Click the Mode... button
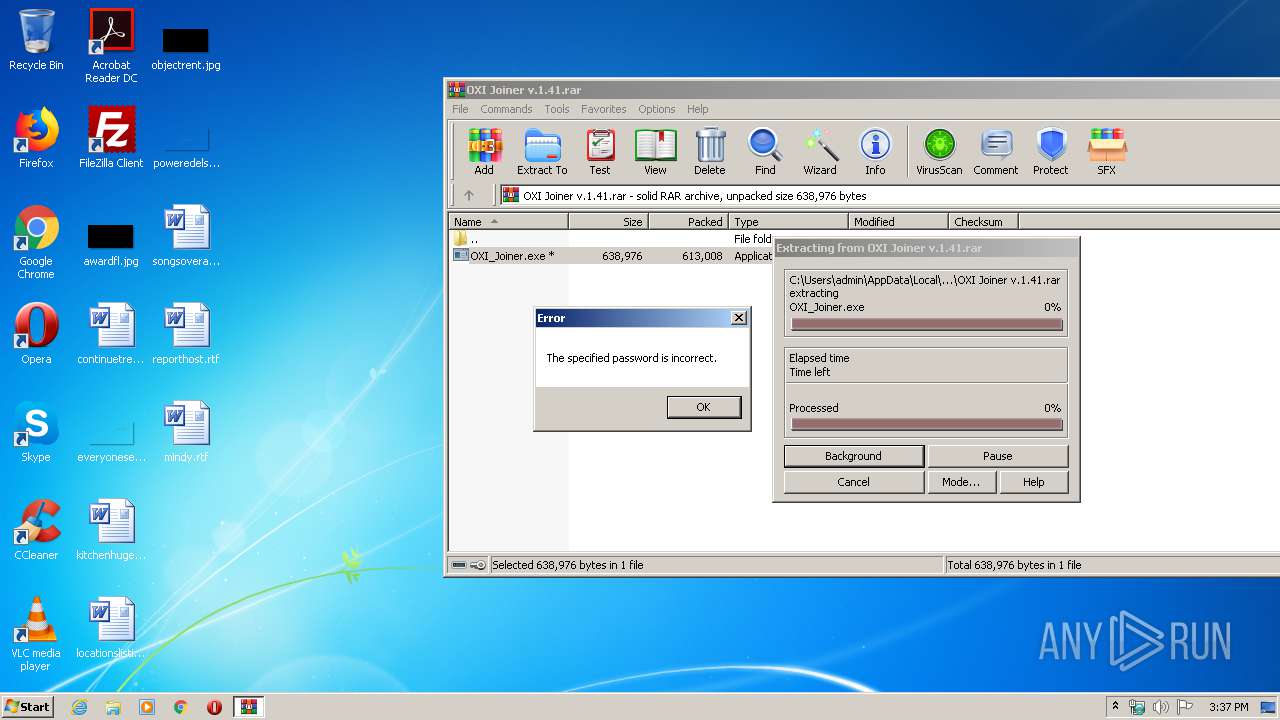 (x=960, y=482)
